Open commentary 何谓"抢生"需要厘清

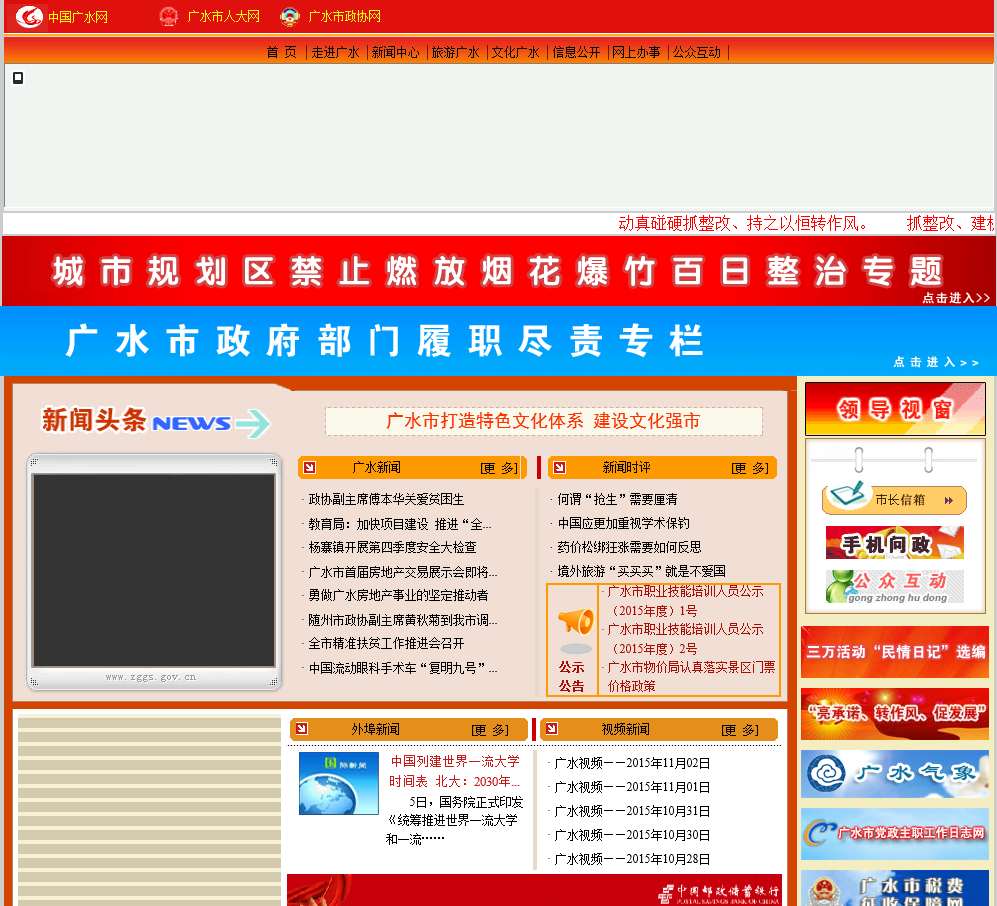pyautogui.click(x=617, y=499)
